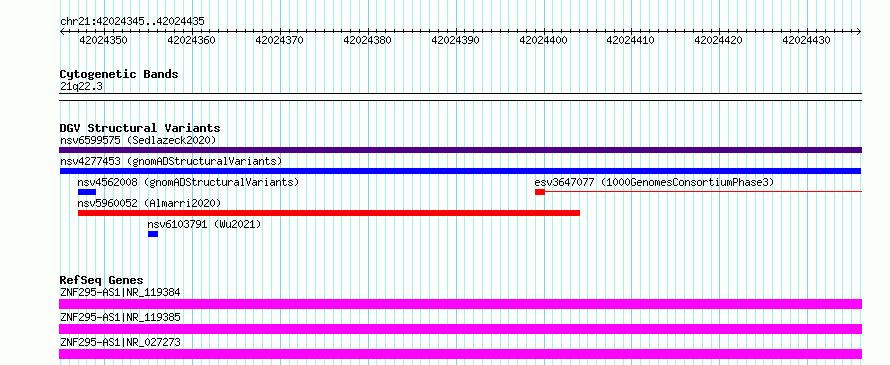Viewport: 890px width, 365px height.
Task: Open gene label ZNF295-AS1|NR_119384
Action: (120, 292)
